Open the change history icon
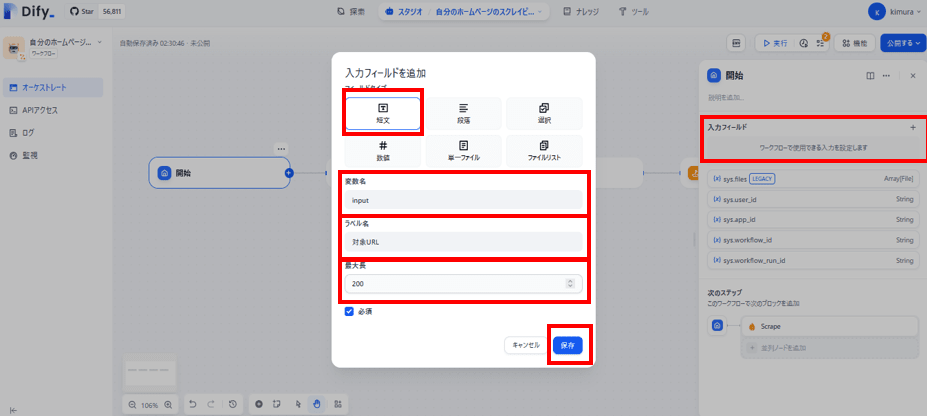 click(x=233, y=405)
